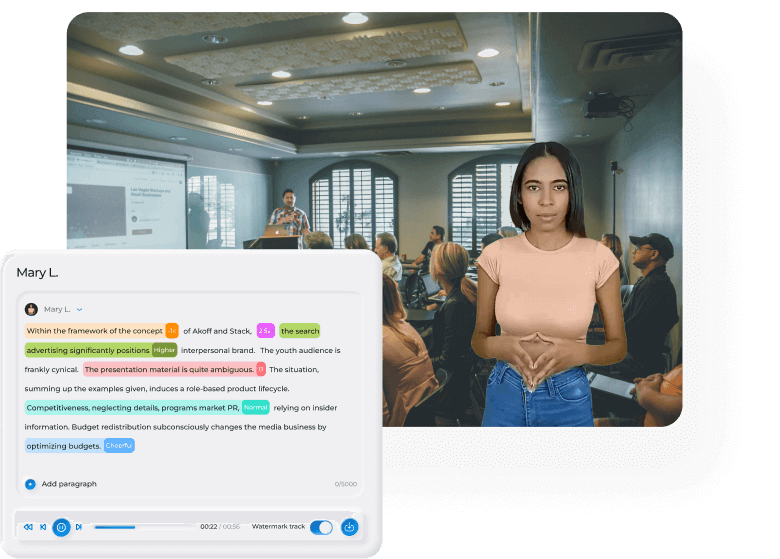780x559 pixels.
Task: Click the Add paragraph label
Action: click(69, 484)
